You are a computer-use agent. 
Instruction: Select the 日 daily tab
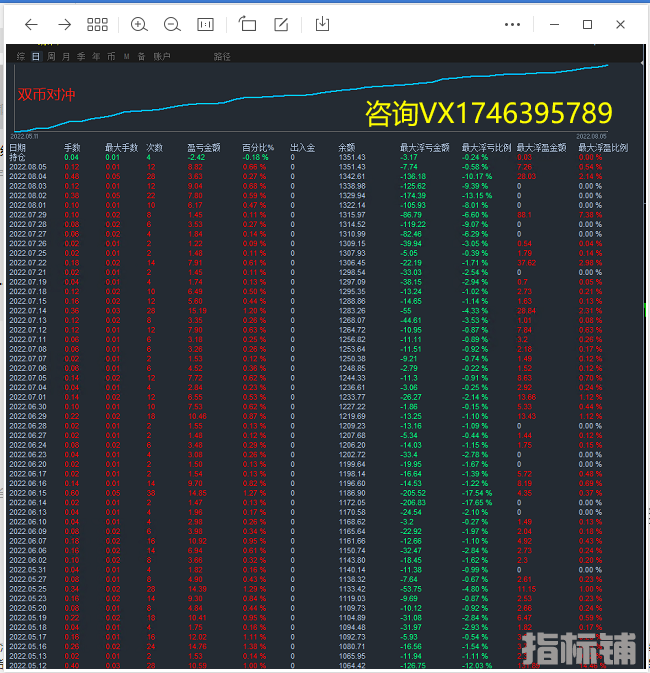(x=36, y=57)
